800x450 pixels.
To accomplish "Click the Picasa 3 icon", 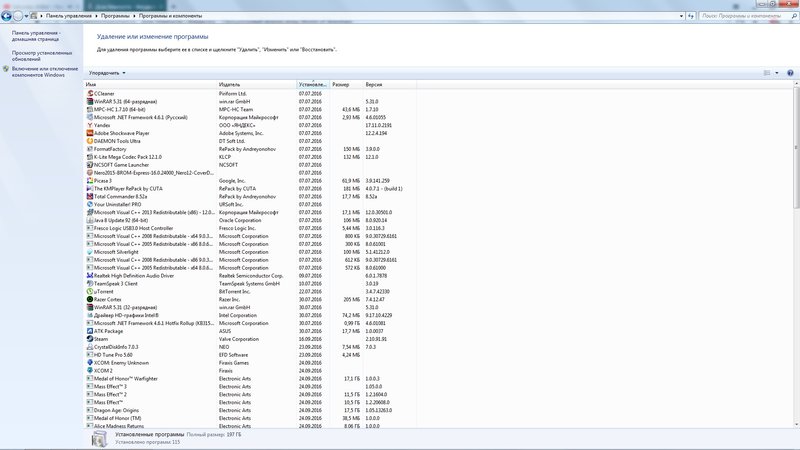I will point(90,181).
